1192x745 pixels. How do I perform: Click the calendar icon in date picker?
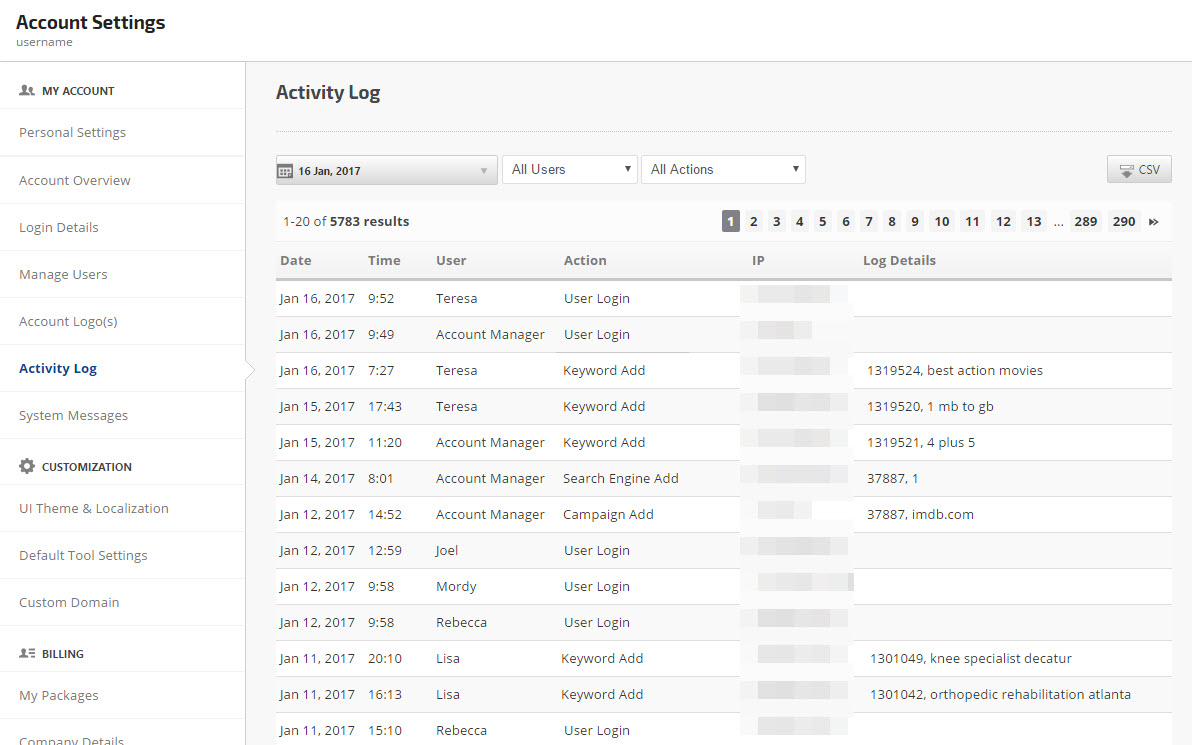click(x=285, y=171)
